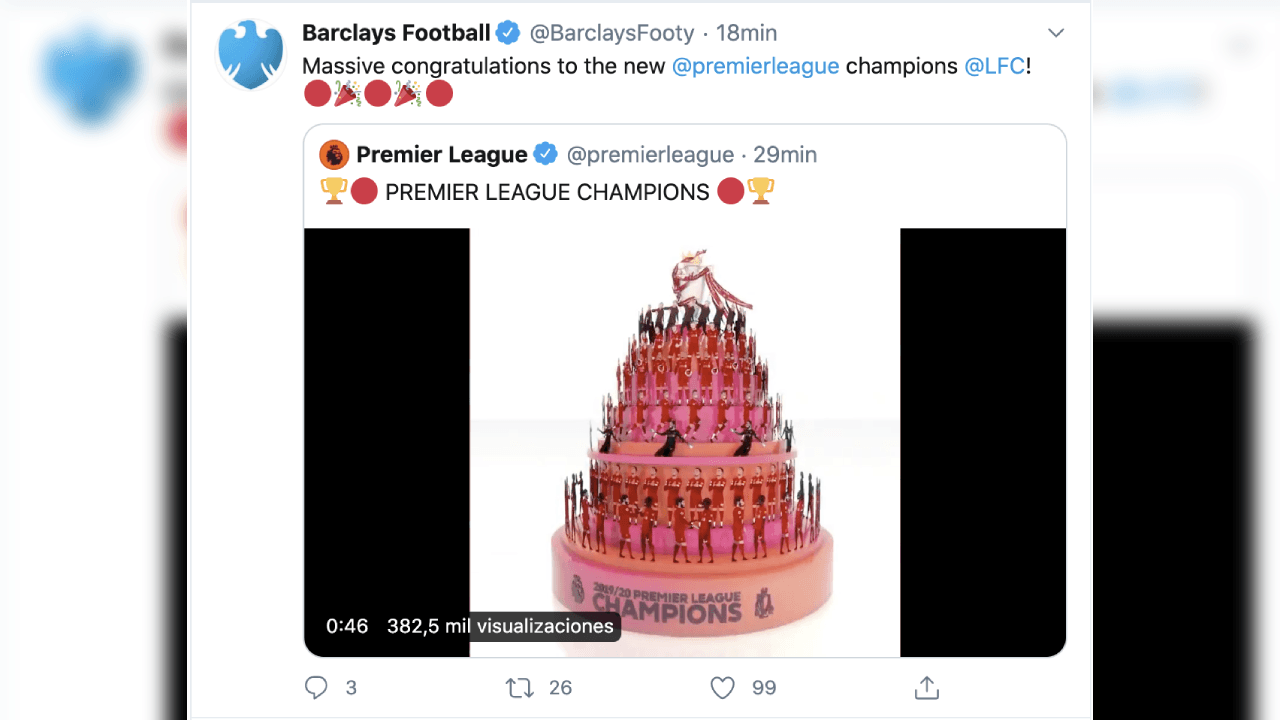Click the Barclays eagle profile avatar

(x=250, y=53)
